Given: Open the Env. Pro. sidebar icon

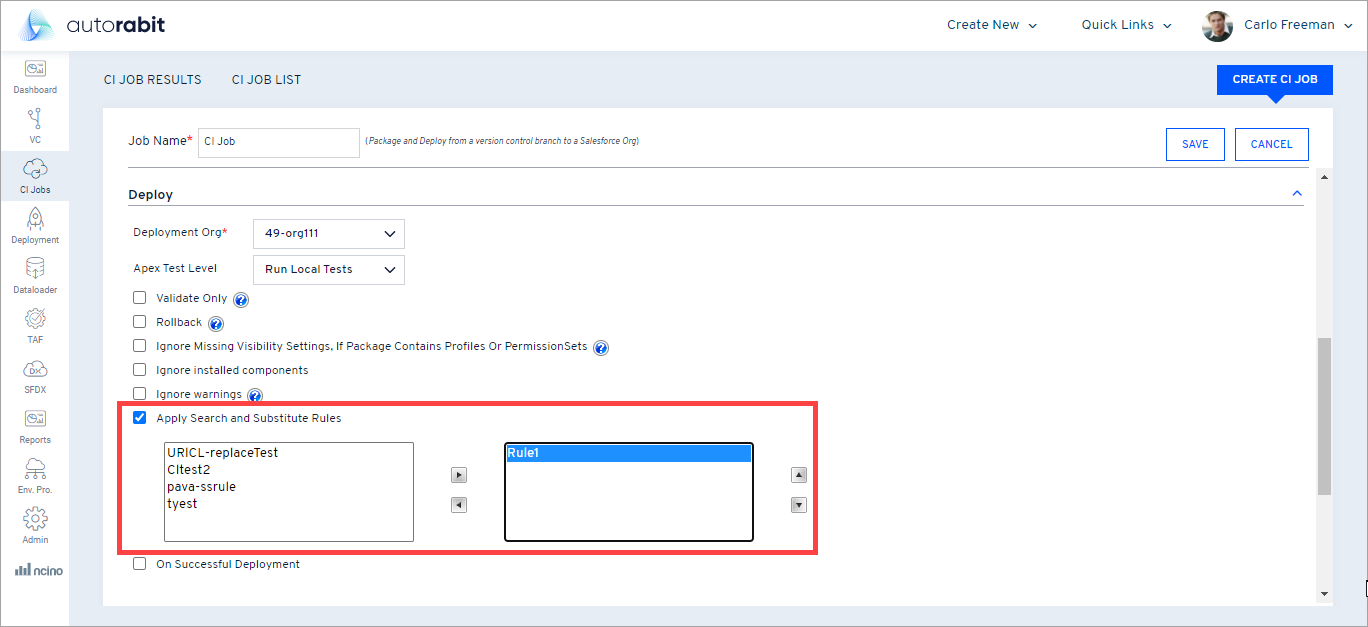Looking at the screenshot, I should point(35,468).
